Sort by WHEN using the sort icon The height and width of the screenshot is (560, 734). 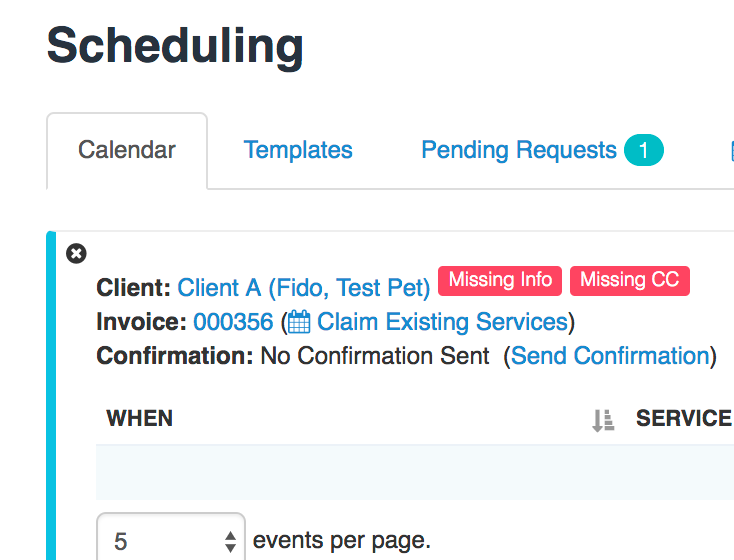tap(602, 420)
